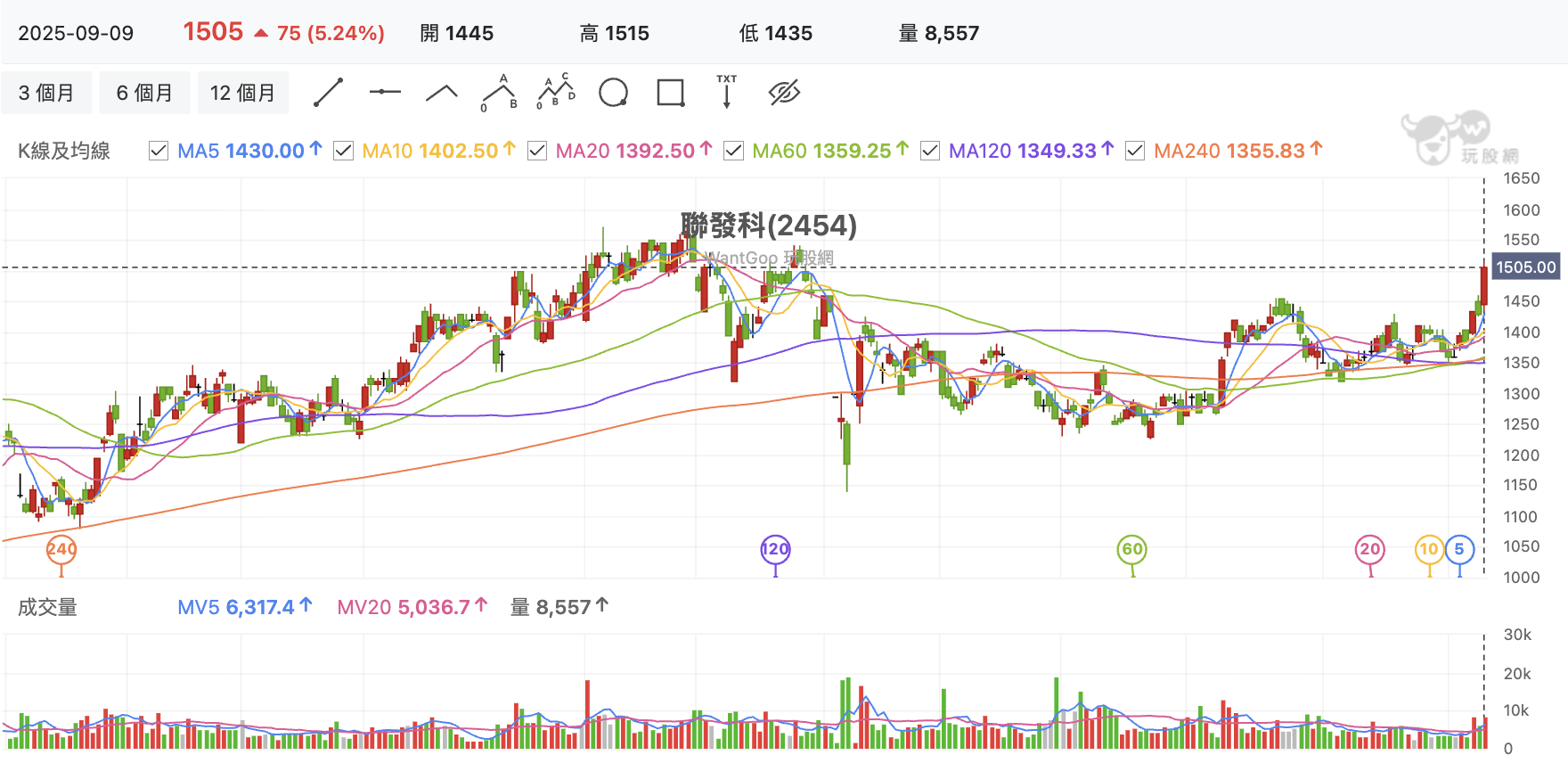Viewport: 1568px width, 763px height.
Task: Choose the angle polyline drawing tool
Action: 442,93
